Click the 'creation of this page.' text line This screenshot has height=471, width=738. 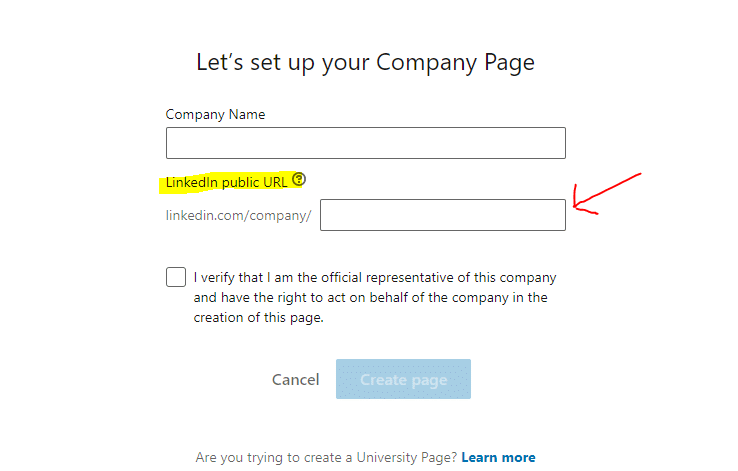pyautogui.click(x=258, y=318)
